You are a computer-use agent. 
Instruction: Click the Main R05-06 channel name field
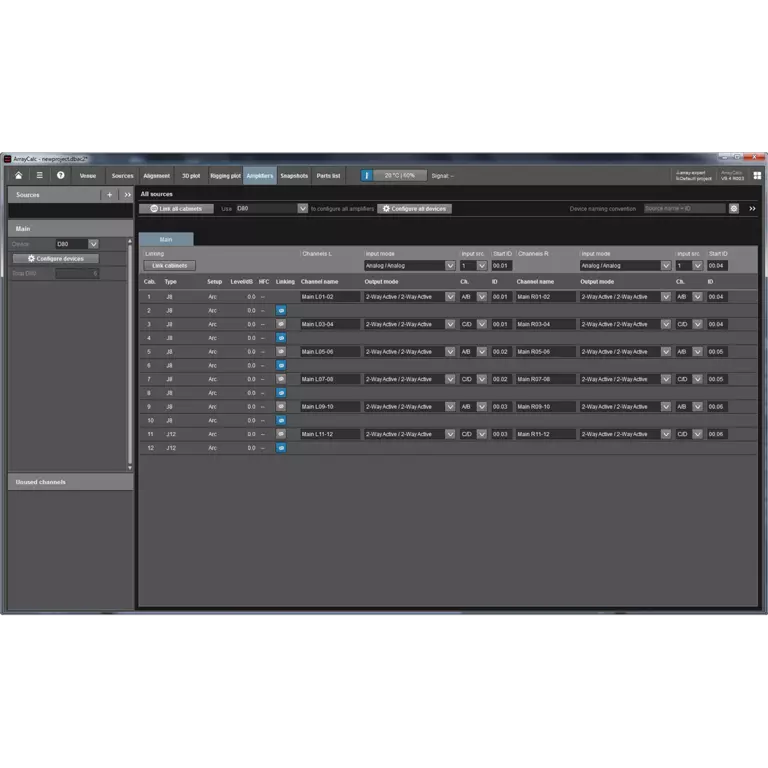pyautogui.click(x=546, y=352)
